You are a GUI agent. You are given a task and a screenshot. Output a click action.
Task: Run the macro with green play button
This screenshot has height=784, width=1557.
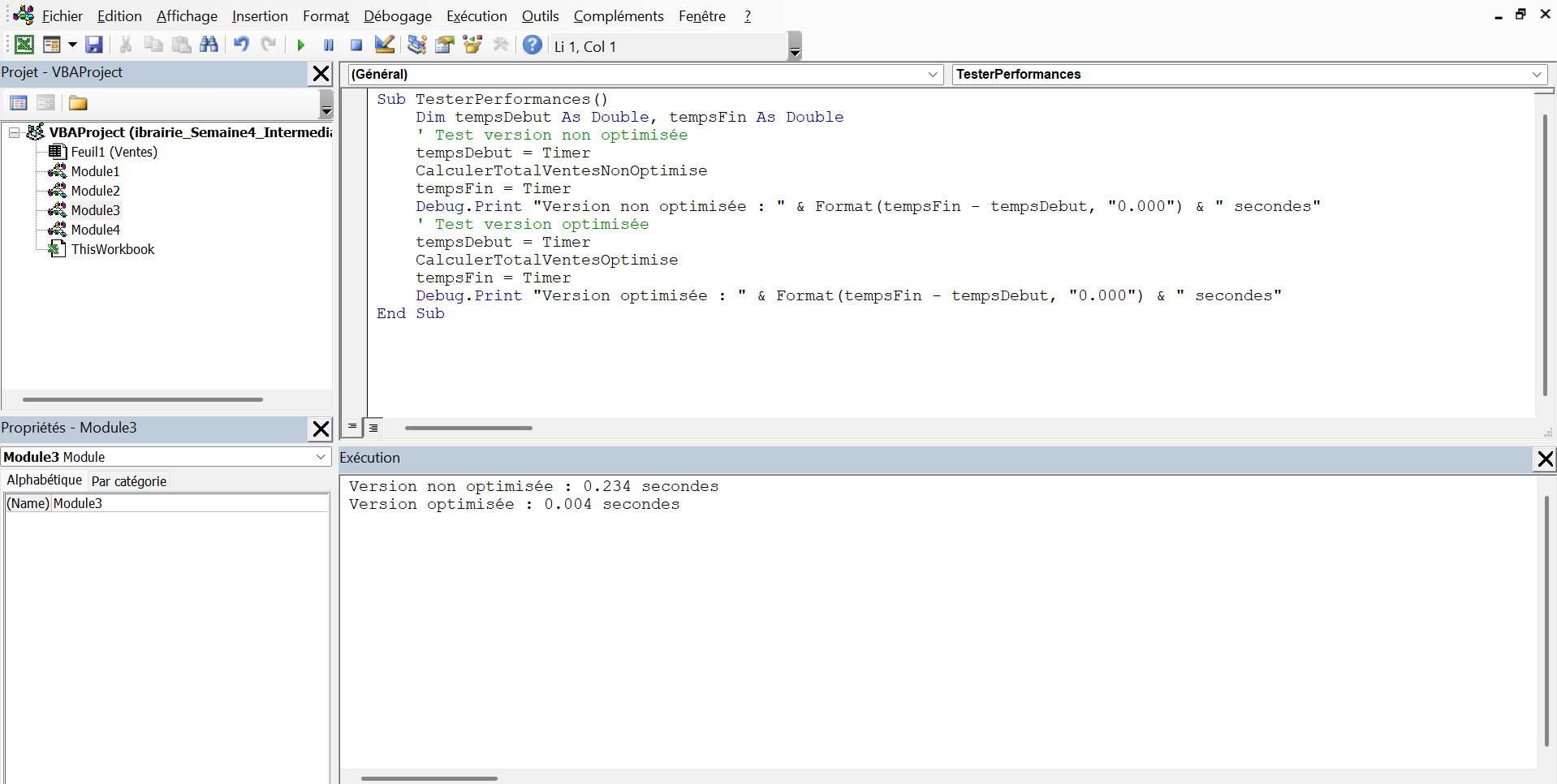[301, 45]
